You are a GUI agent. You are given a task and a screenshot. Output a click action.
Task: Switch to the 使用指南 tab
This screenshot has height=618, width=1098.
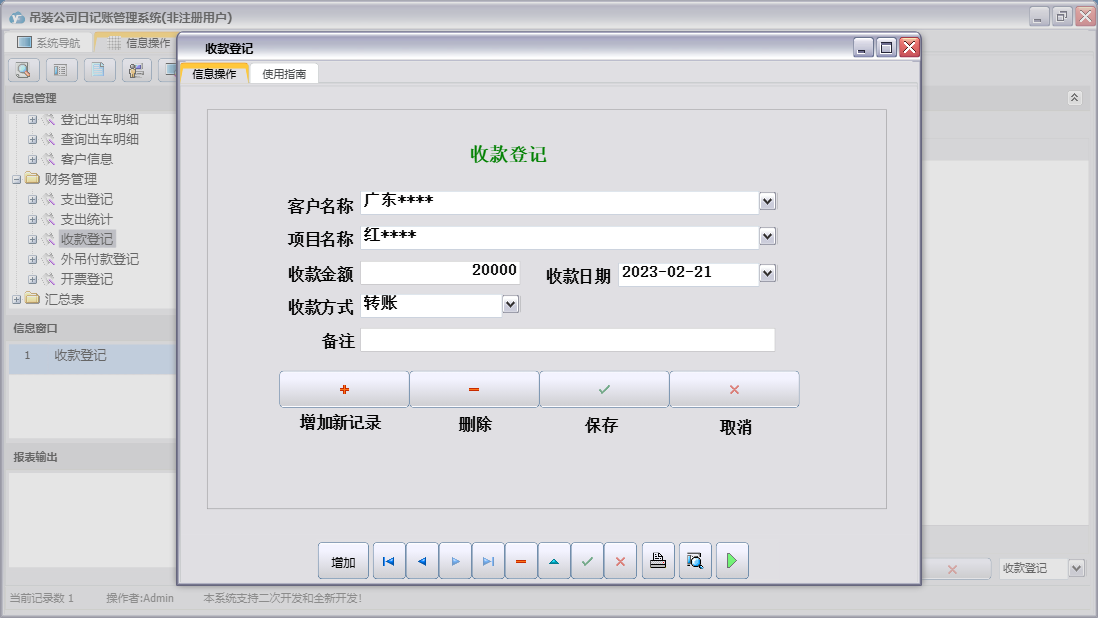point(284,73)
